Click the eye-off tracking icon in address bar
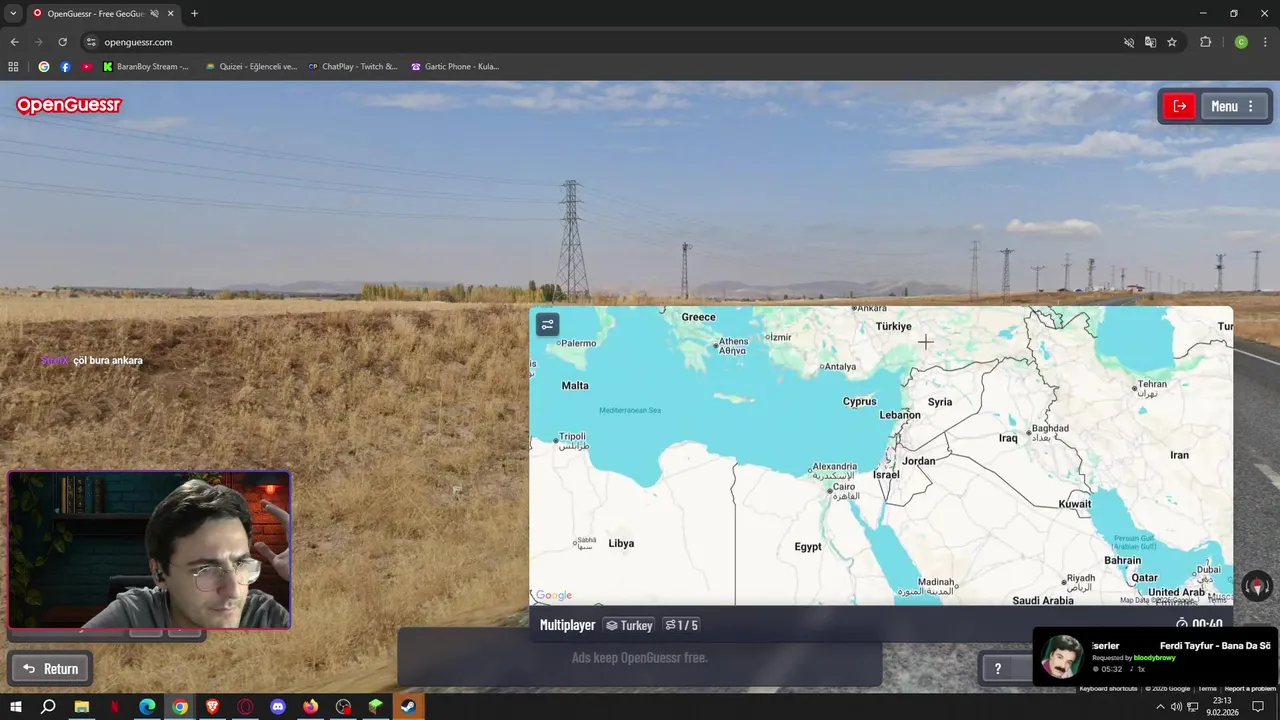Viewport: 1280px width, 720px height. tap(1129, 42)
